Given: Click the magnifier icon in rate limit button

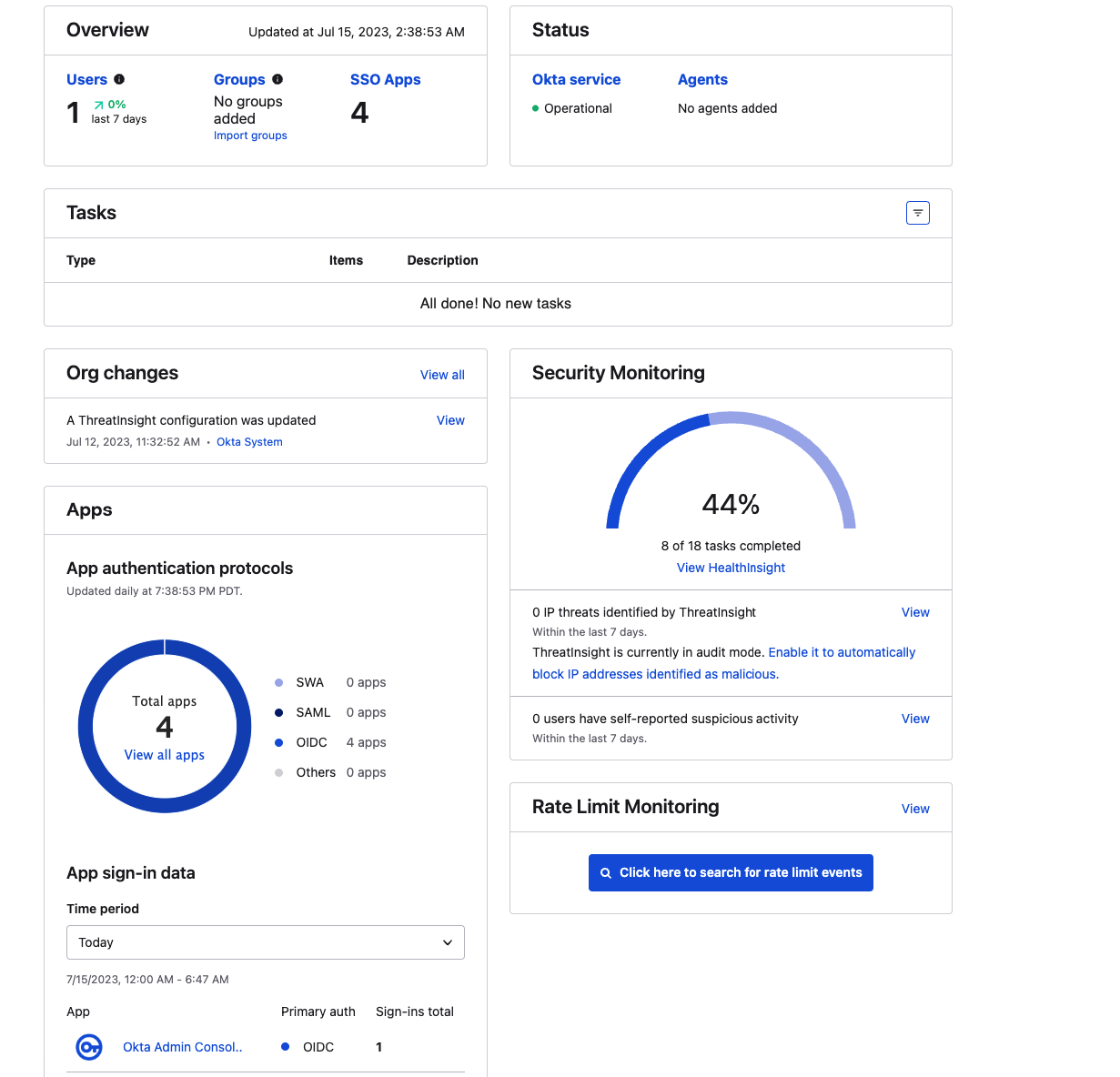Looking at the screenshot, I should (606, 873).
